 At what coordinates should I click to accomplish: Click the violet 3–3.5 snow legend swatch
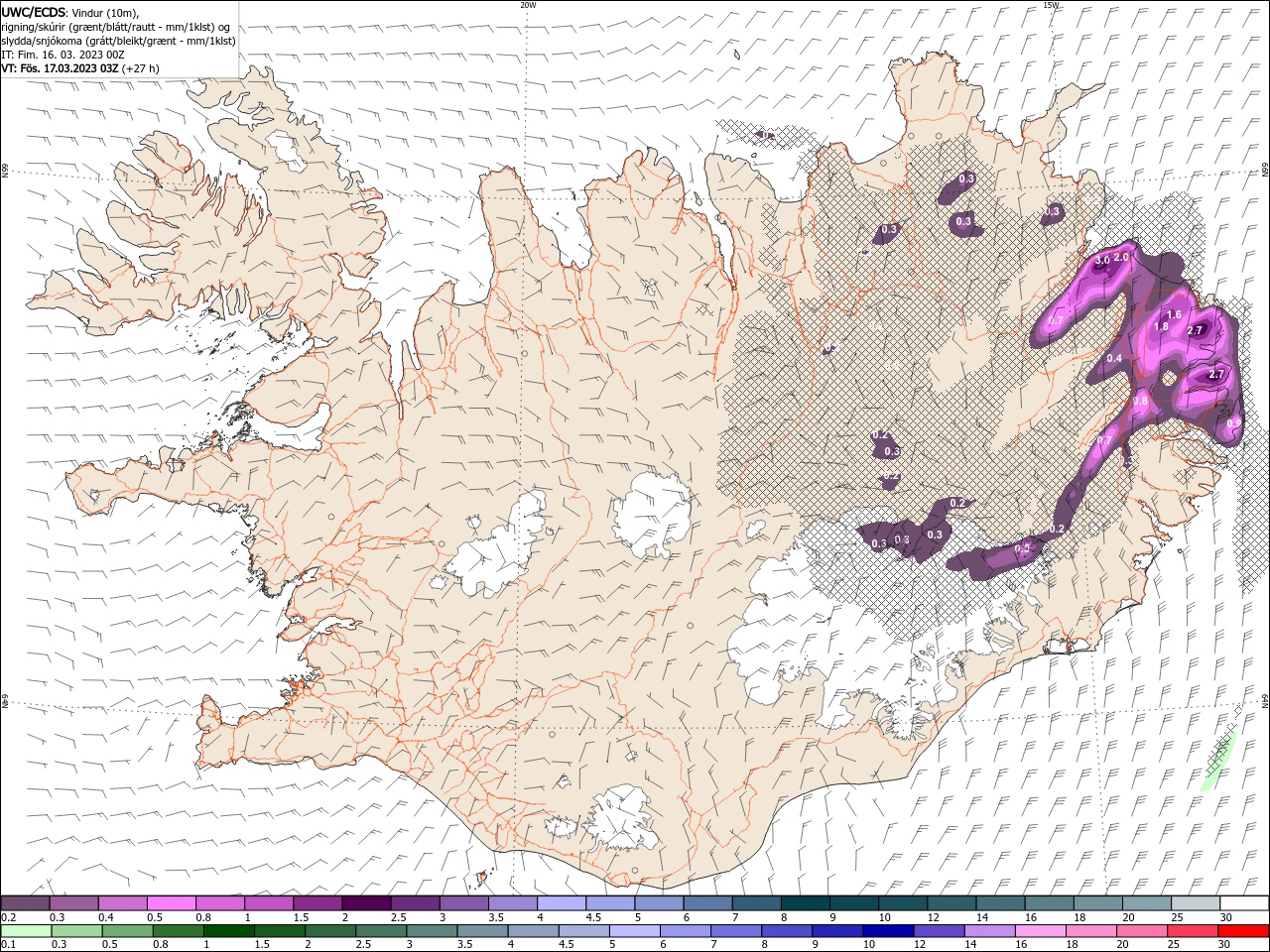464,903
